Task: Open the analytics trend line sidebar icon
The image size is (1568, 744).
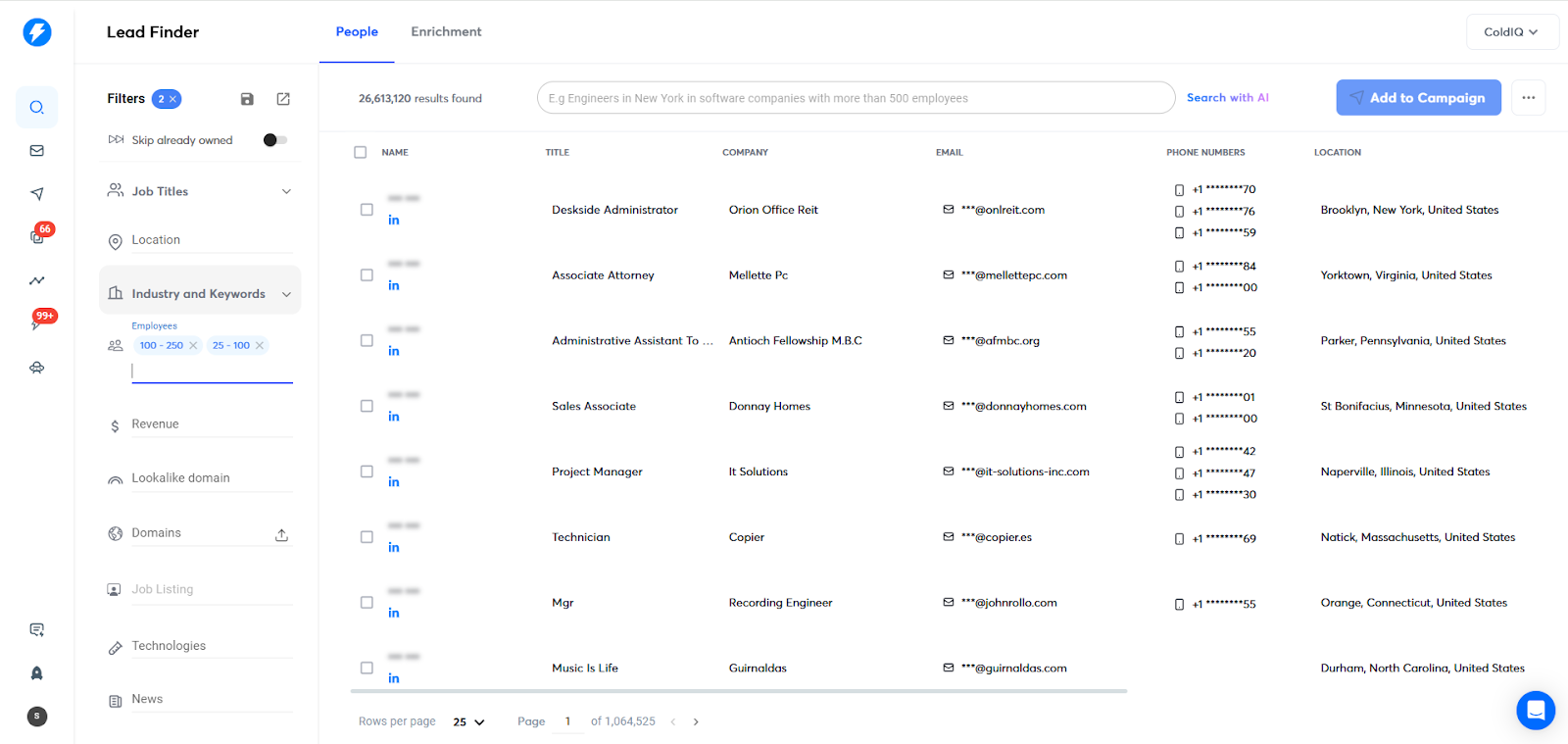Action: pos(37,280)
